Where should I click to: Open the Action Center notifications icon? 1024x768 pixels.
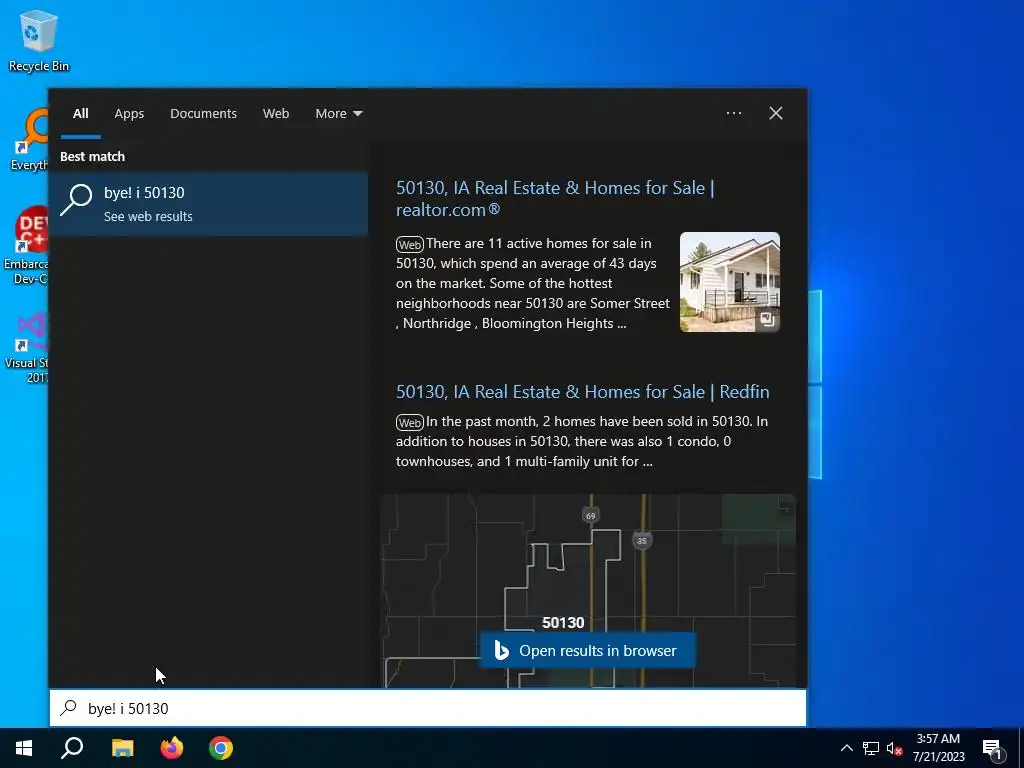(x=993, y=749)
